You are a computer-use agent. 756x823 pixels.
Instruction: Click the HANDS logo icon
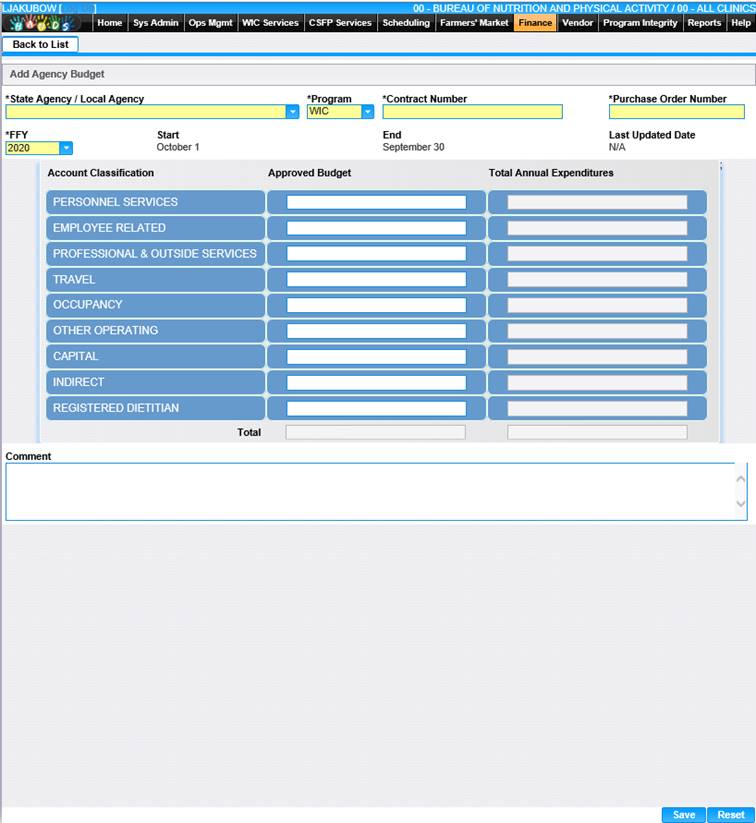[x=41, y=23]
